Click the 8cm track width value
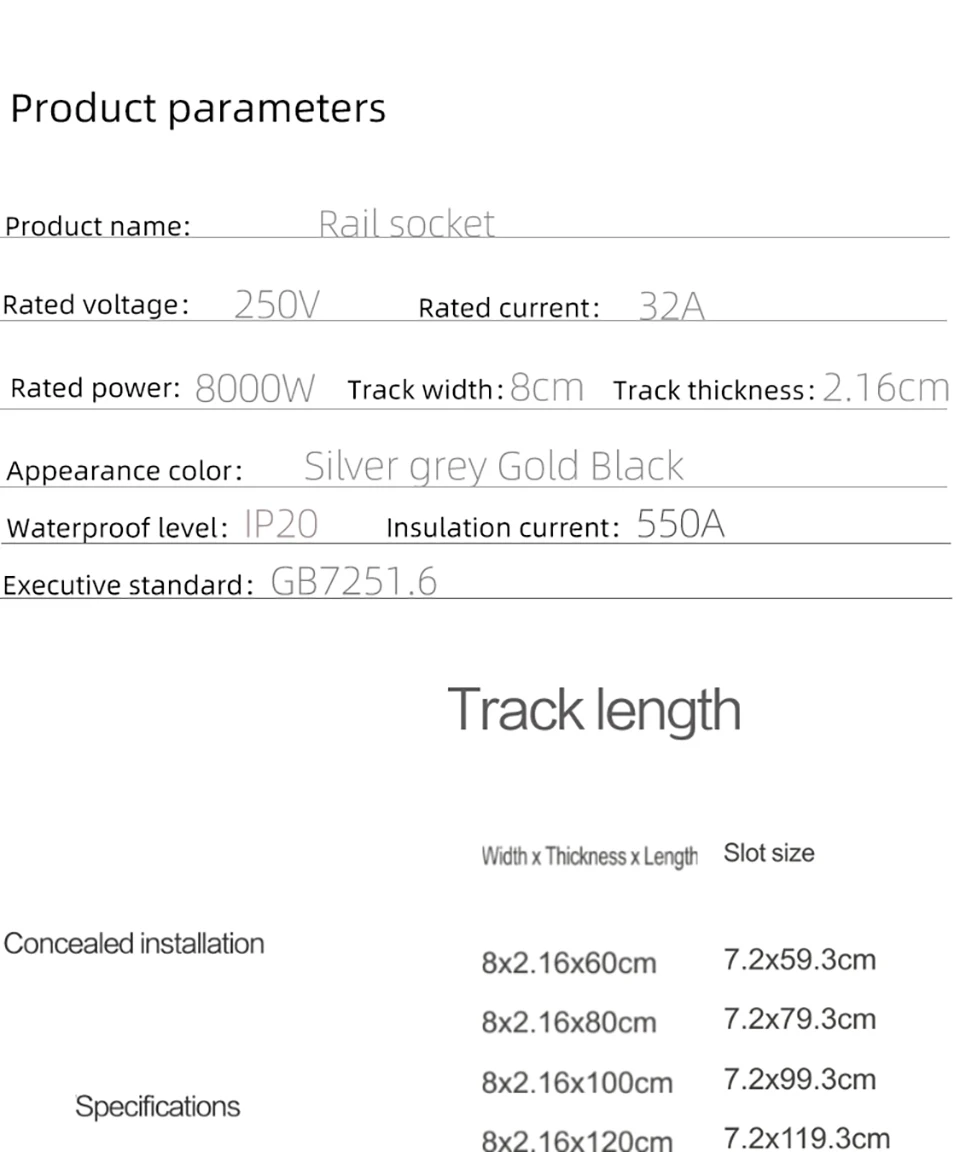Viewport: 960px width, 1152px height. pyautogui.click(x=546, y=386)
